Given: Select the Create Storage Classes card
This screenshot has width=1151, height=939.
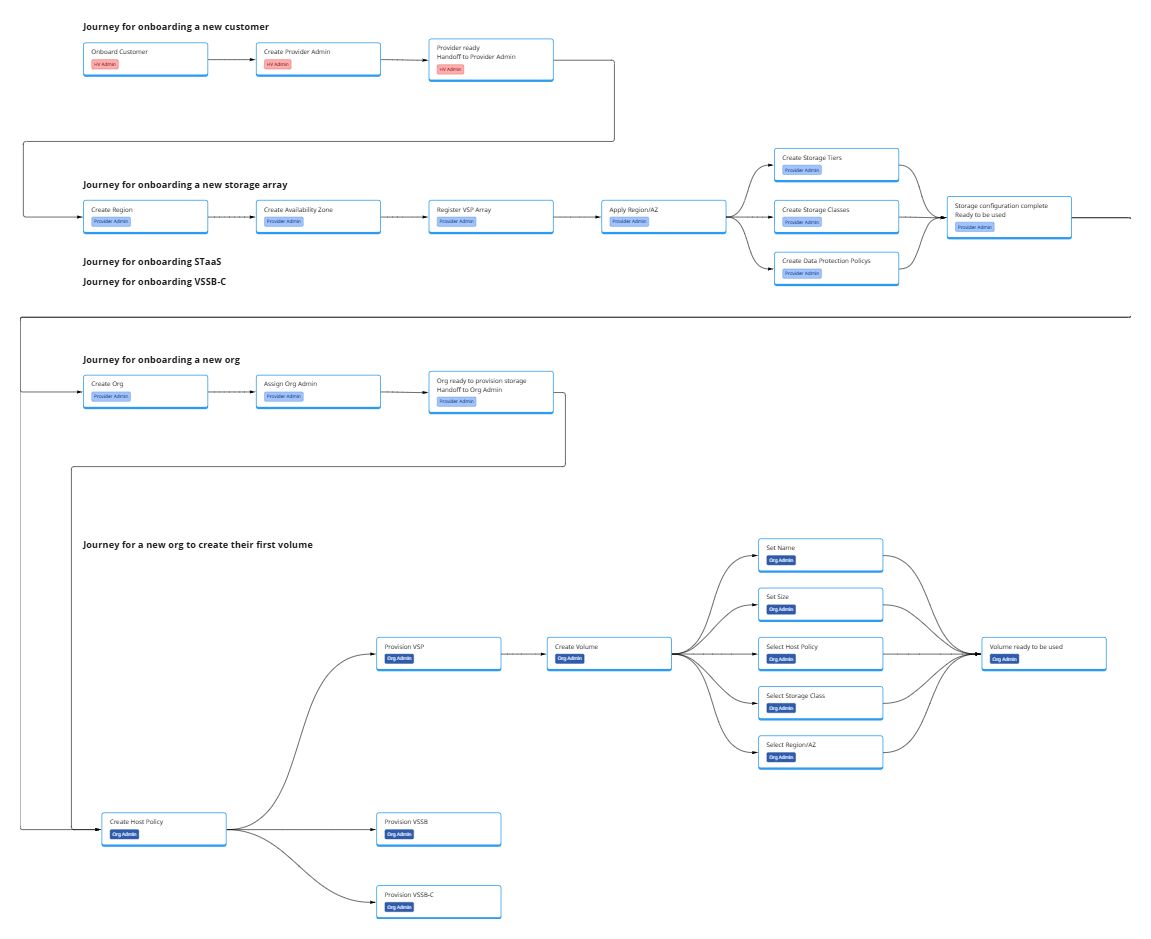Looking at the screenshot, I should (x=836, y=217).
